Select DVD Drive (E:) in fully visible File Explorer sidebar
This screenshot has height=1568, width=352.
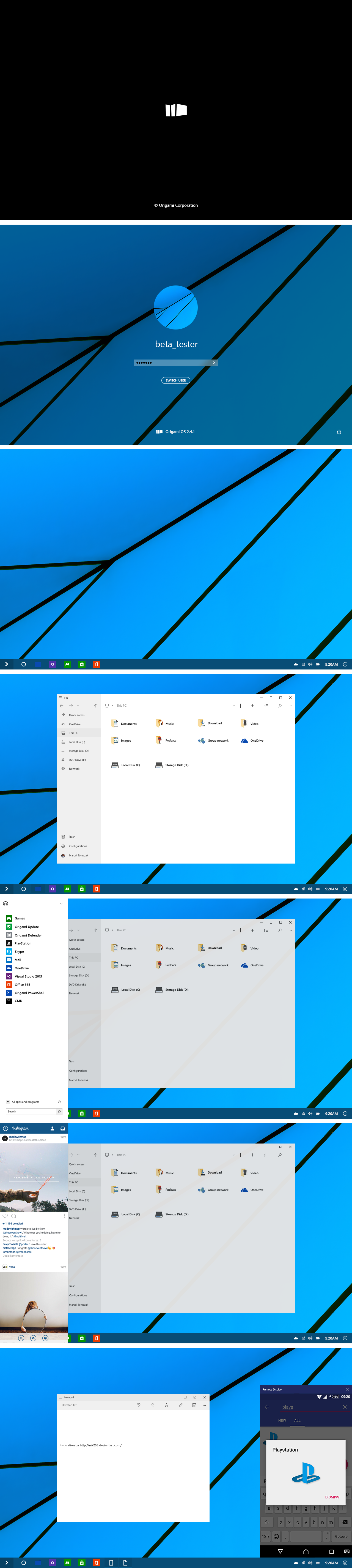pos(73,760)
